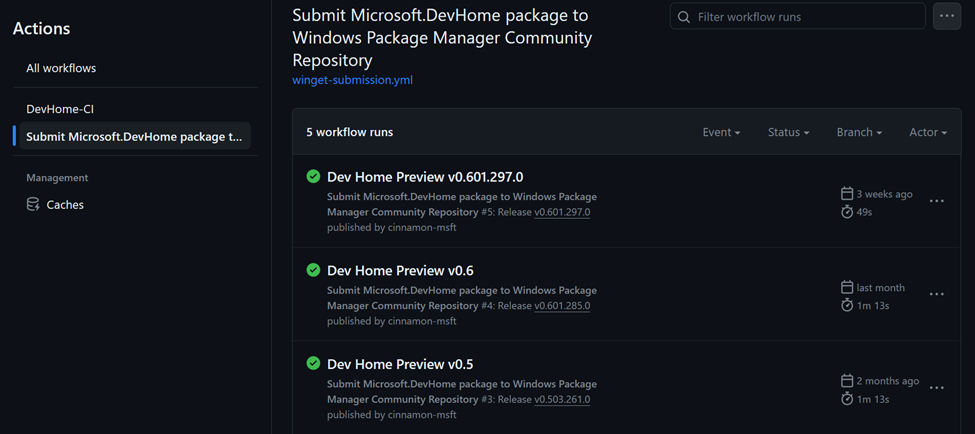The width and height of the screenshot is (975, 434).
Task: Click the 3 weeks ago timestamp
Action: (885, 194)
